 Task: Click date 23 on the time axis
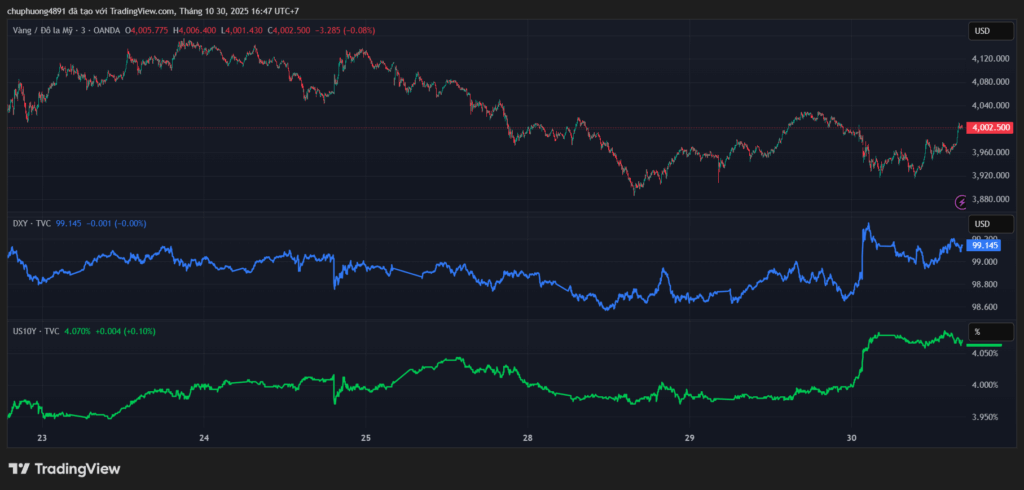(42, 438)
